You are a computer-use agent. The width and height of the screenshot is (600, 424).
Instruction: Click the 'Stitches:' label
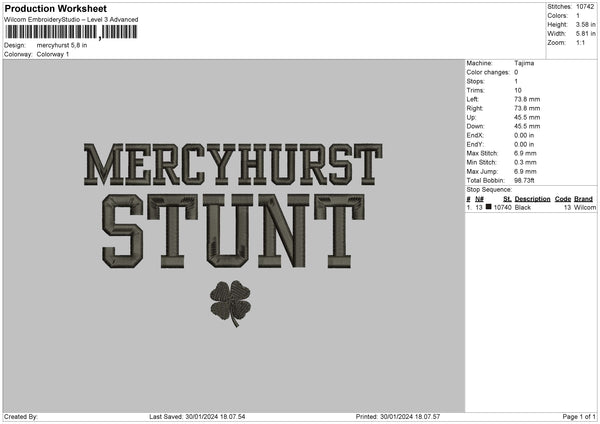coord(559,7)
